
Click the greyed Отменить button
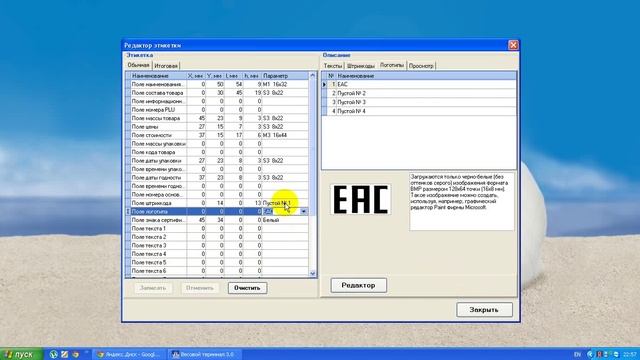pyautogui.click(x=200, y=288)
